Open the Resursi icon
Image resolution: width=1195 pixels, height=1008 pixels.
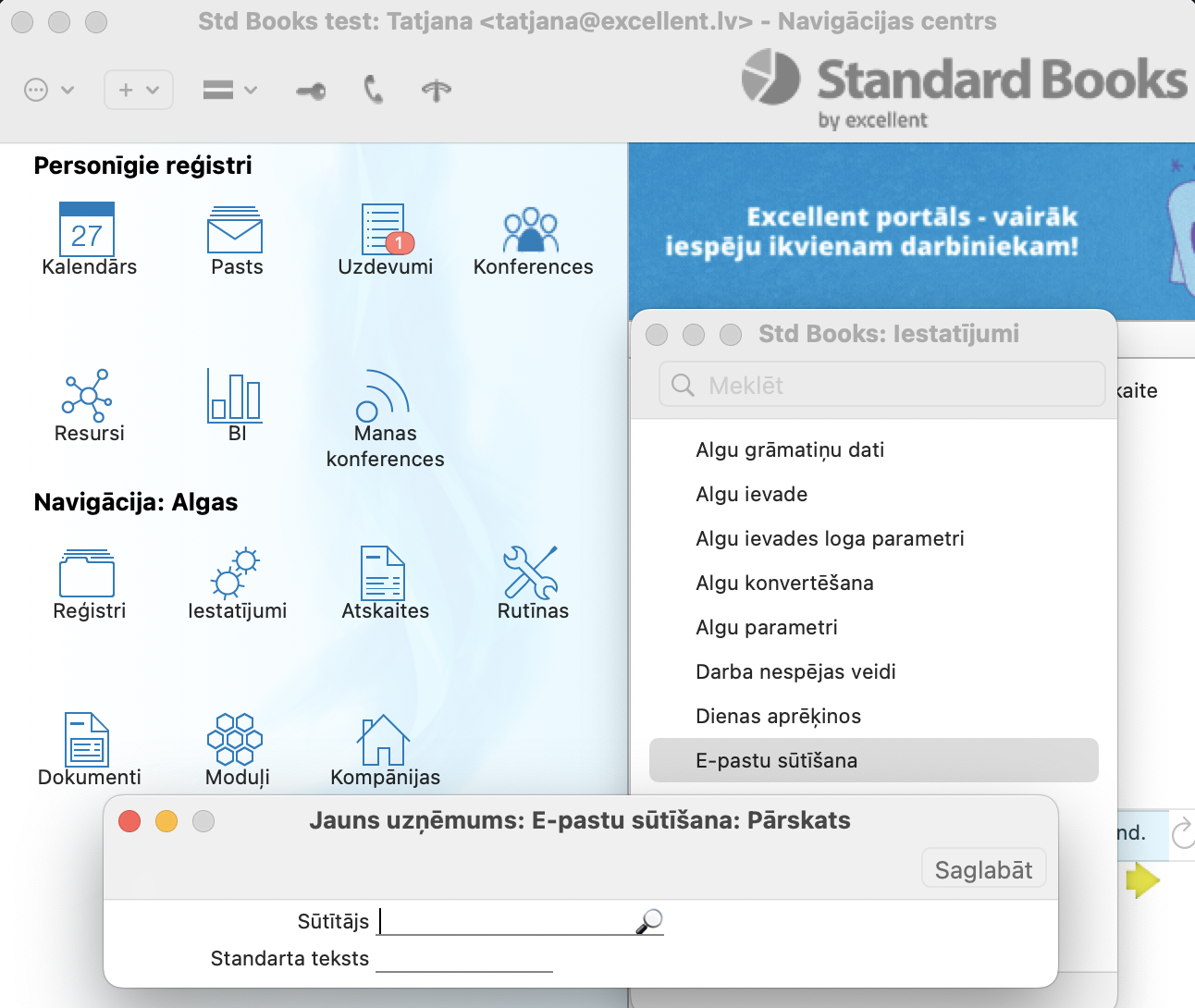tap(88, 396)
